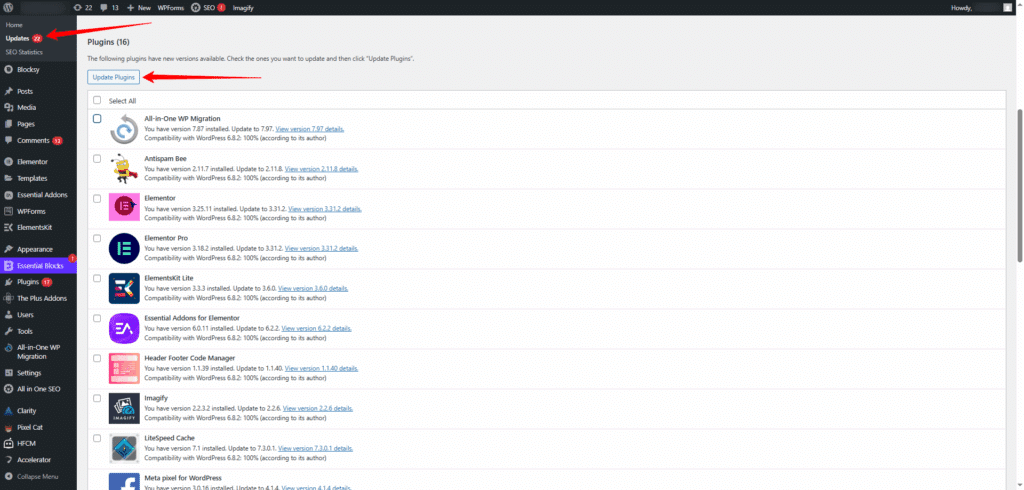The height and width of the screenshot is (490, 1024).
Task: Open View version 6.2.2 details link
Action: pos(316,329)
